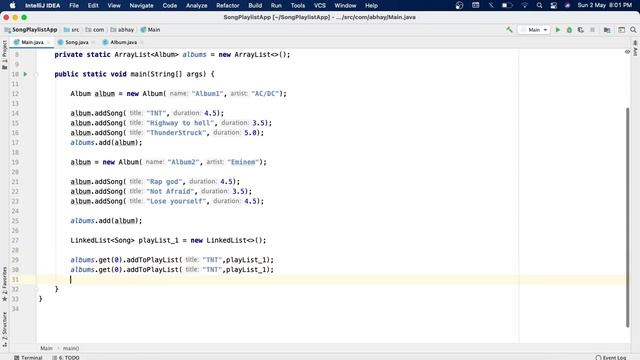Open the Help menu

pyautogui.click(x=371, y=6)
